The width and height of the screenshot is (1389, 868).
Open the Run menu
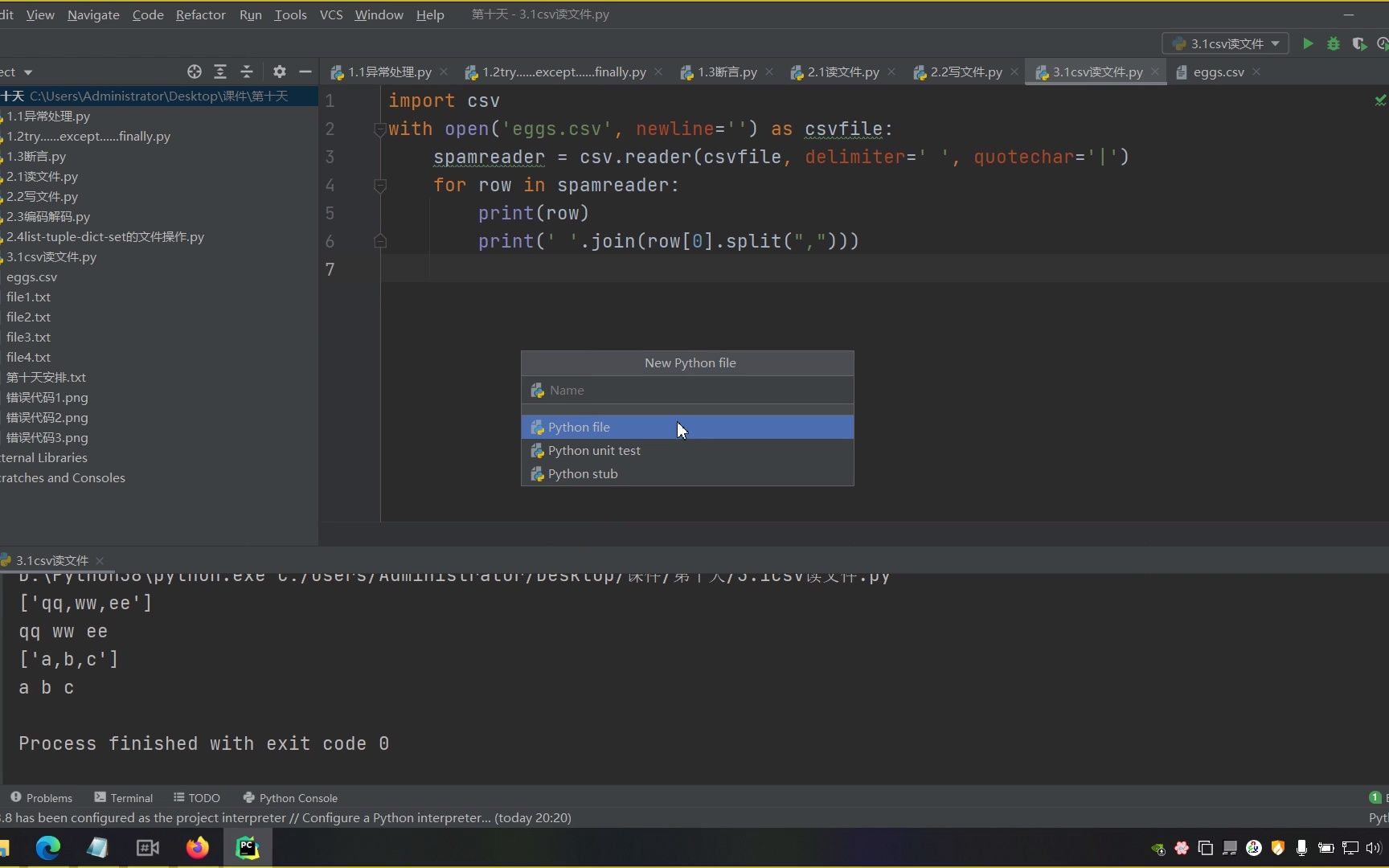pos(251,14)
